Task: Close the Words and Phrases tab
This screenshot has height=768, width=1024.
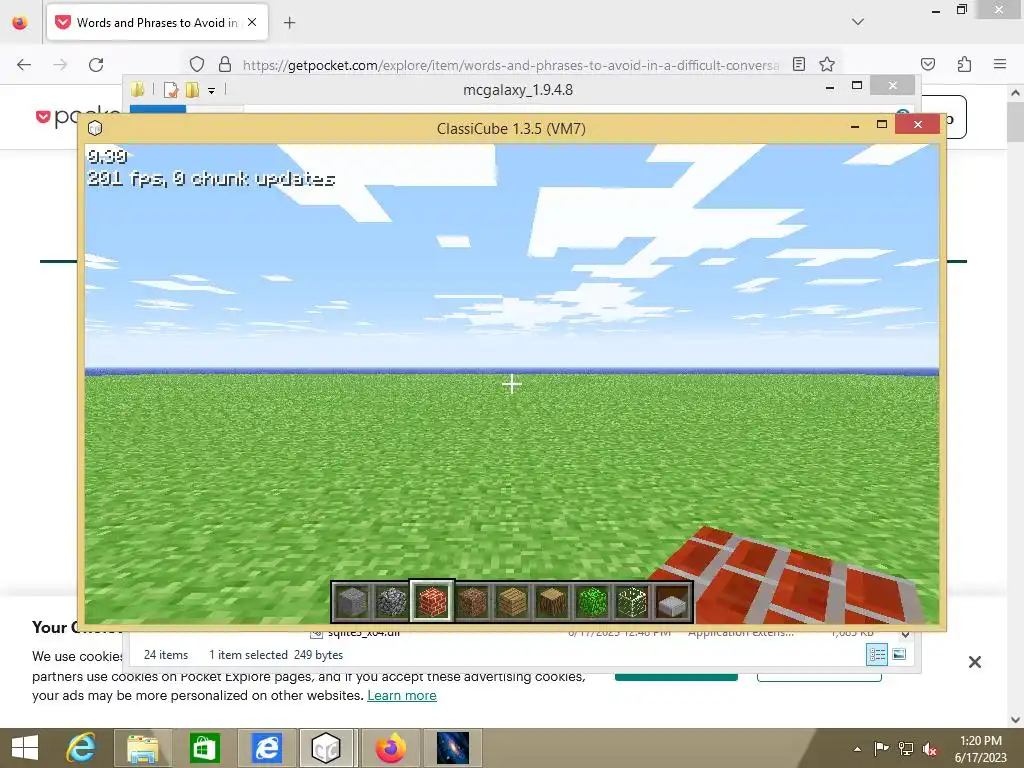Action: [252, 22]
